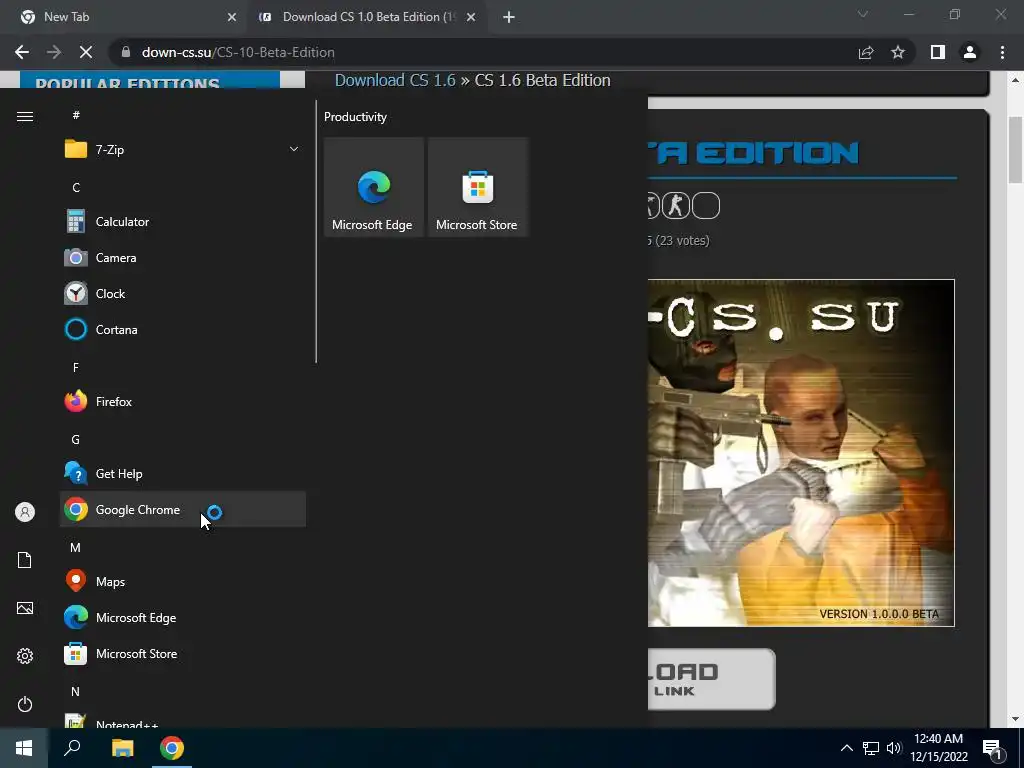The width and height of the screenshot is (1024, 768).
Task: Click the N section header
Action: 76,692
